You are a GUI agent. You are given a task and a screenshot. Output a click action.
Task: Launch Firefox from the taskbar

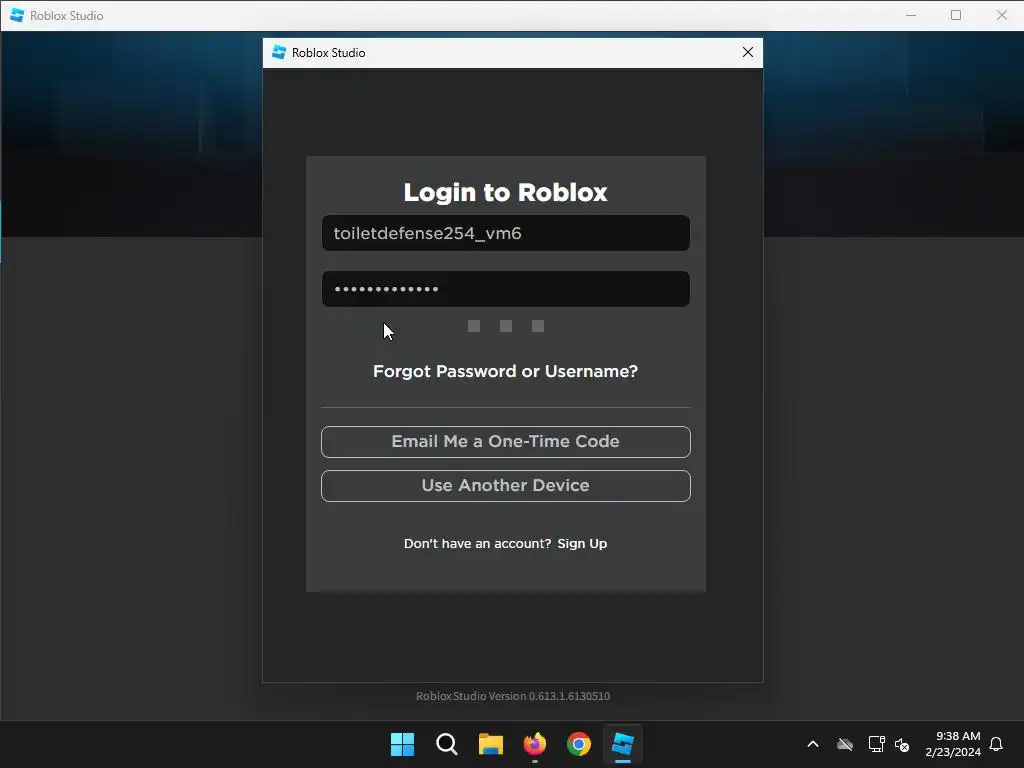point(534,744)
